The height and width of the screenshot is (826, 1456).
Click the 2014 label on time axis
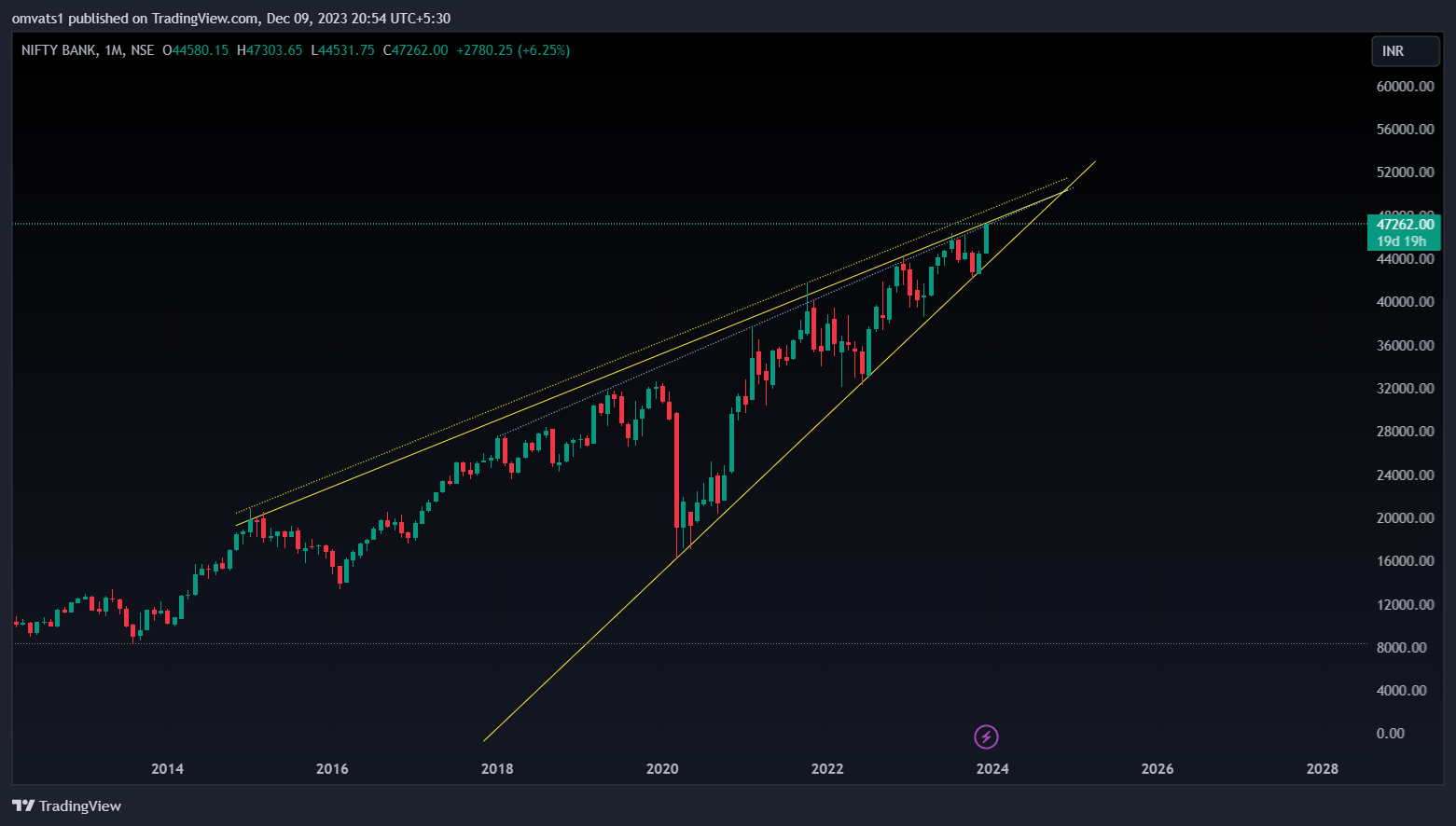pos(167,769)
